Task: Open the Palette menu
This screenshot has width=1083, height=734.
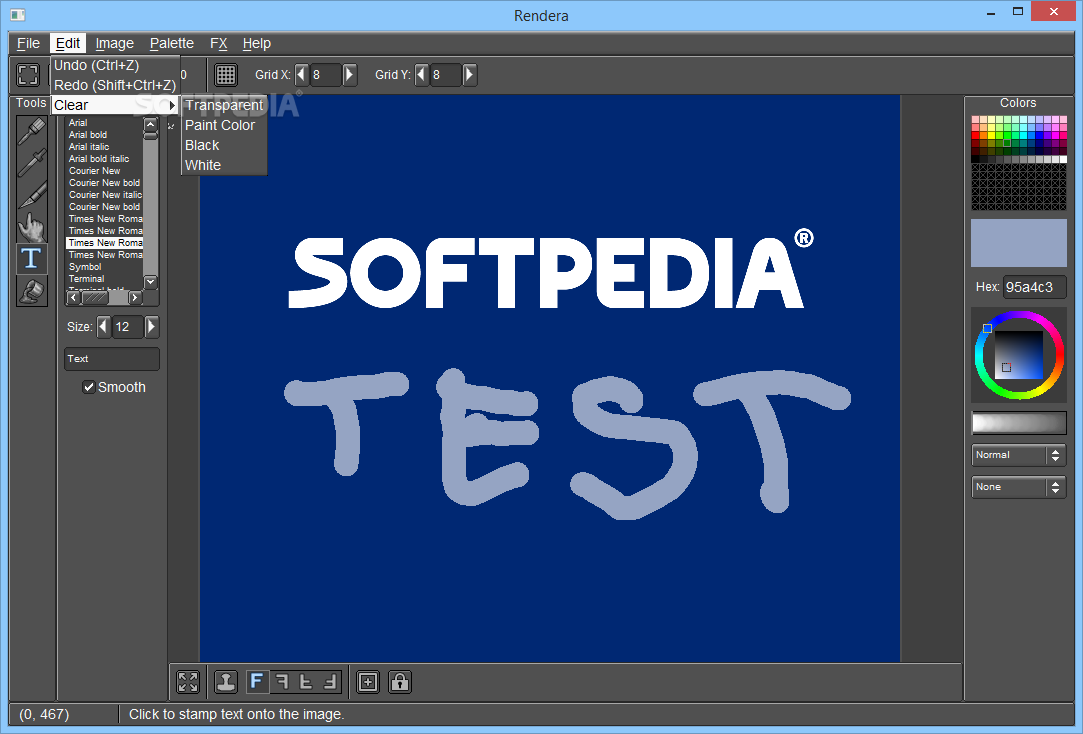Action: tap(172, 44)
